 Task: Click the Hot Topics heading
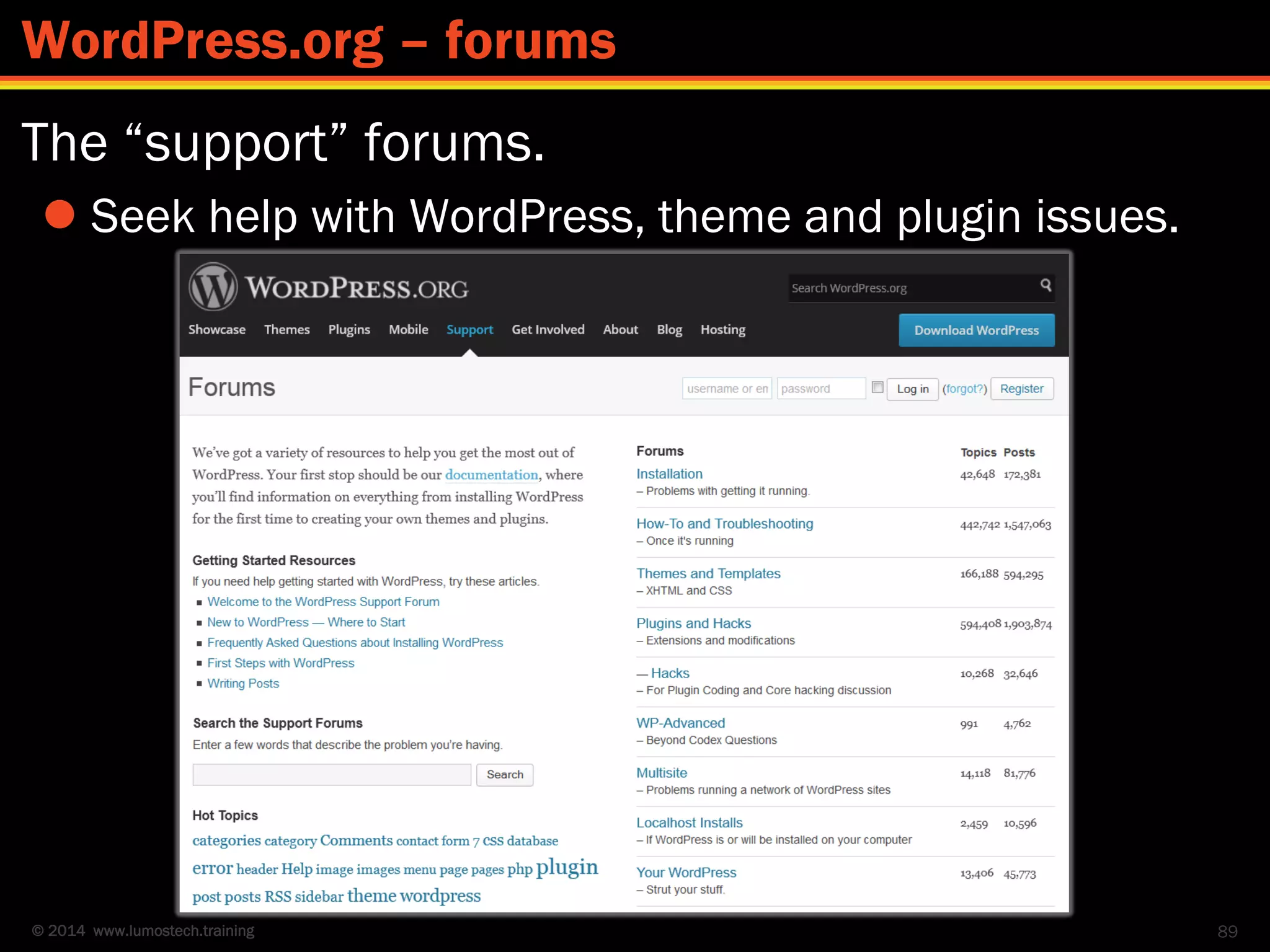tap(225, 816)
